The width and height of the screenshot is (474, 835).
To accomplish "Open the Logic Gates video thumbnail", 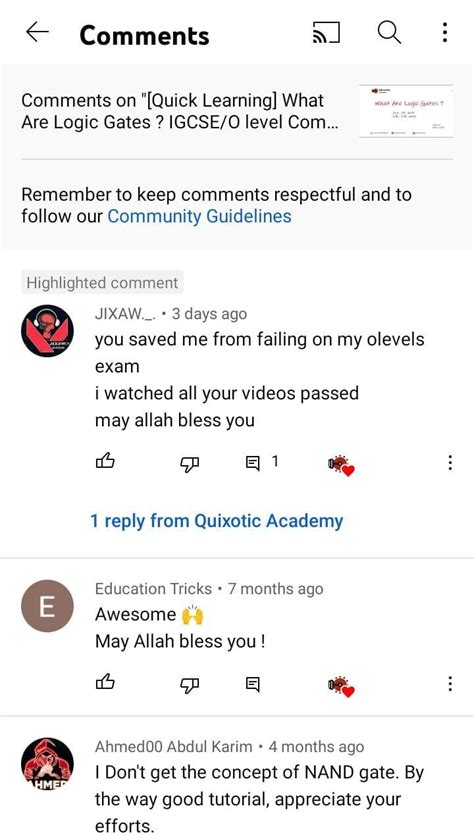I will 406,111.
